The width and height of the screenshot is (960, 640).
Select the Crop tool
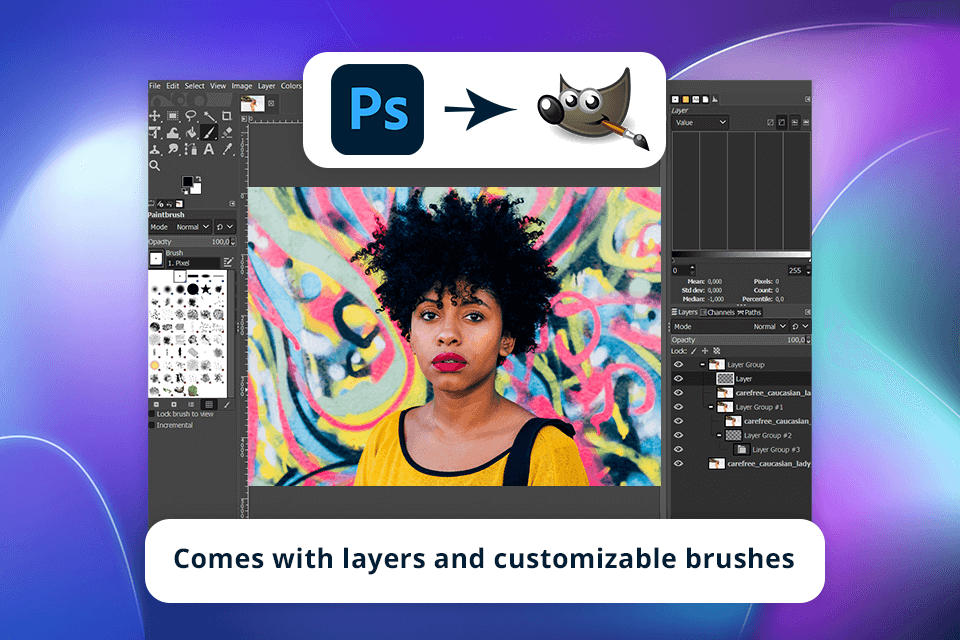tap(227, 116)
